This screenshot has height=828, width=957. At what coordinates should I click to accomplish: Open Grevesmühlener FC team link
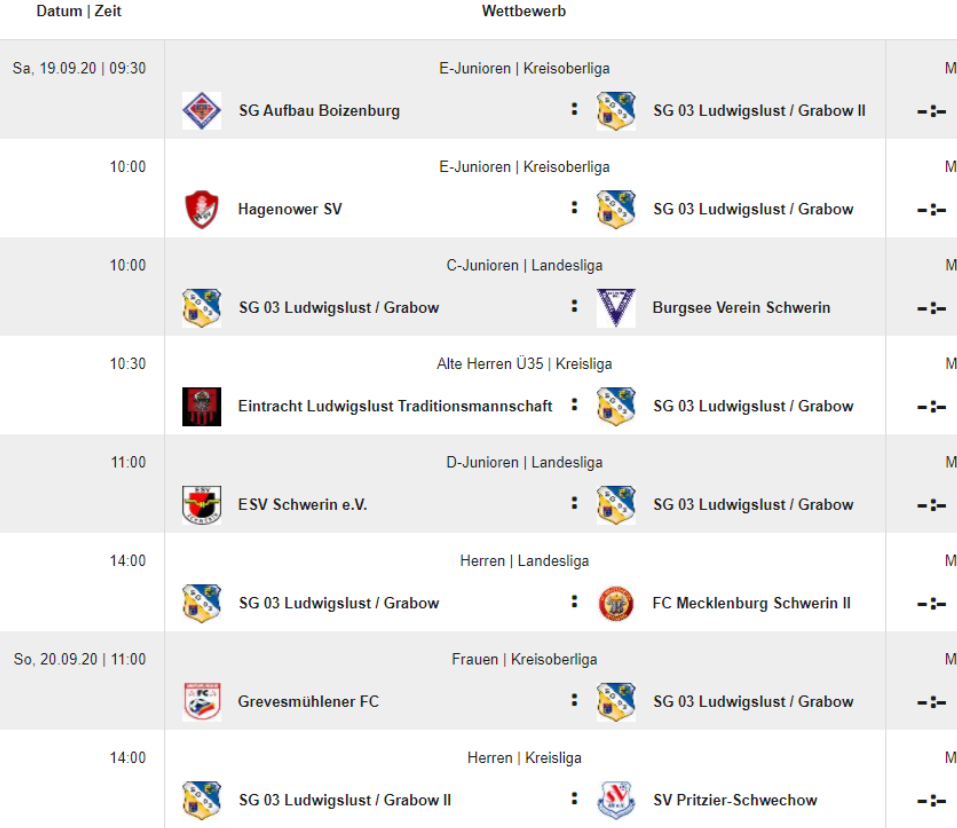[308, 702]
